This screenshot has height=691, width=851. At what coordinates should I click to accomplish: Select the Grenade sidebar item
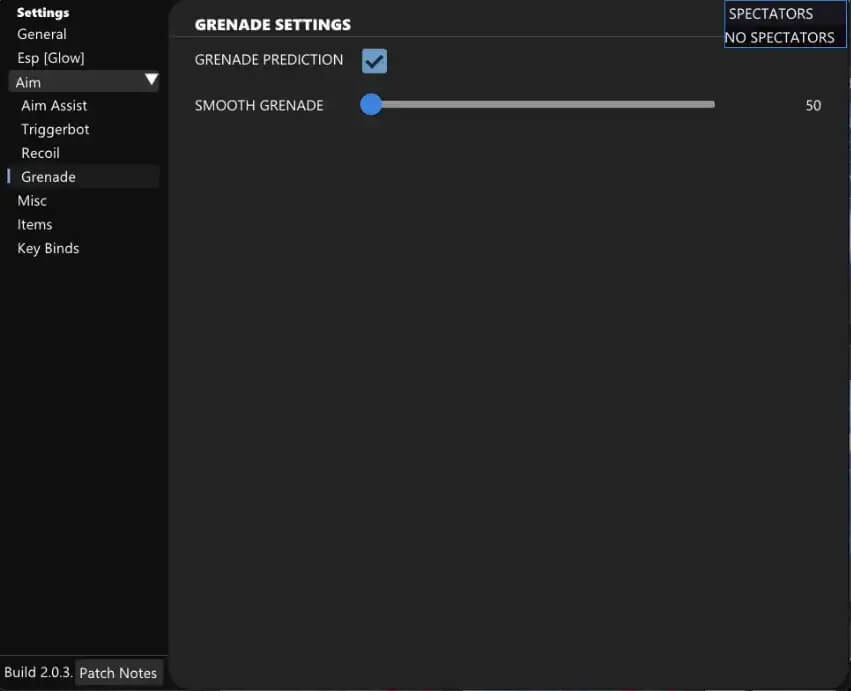coord(48,177)
